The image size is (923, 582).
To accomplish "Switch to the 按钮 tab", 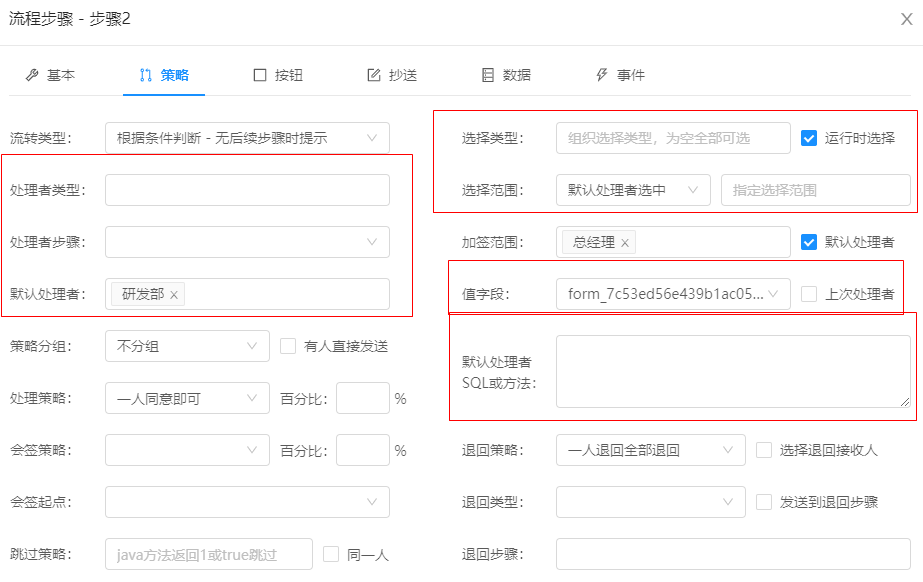I will [x=278, y=75].
